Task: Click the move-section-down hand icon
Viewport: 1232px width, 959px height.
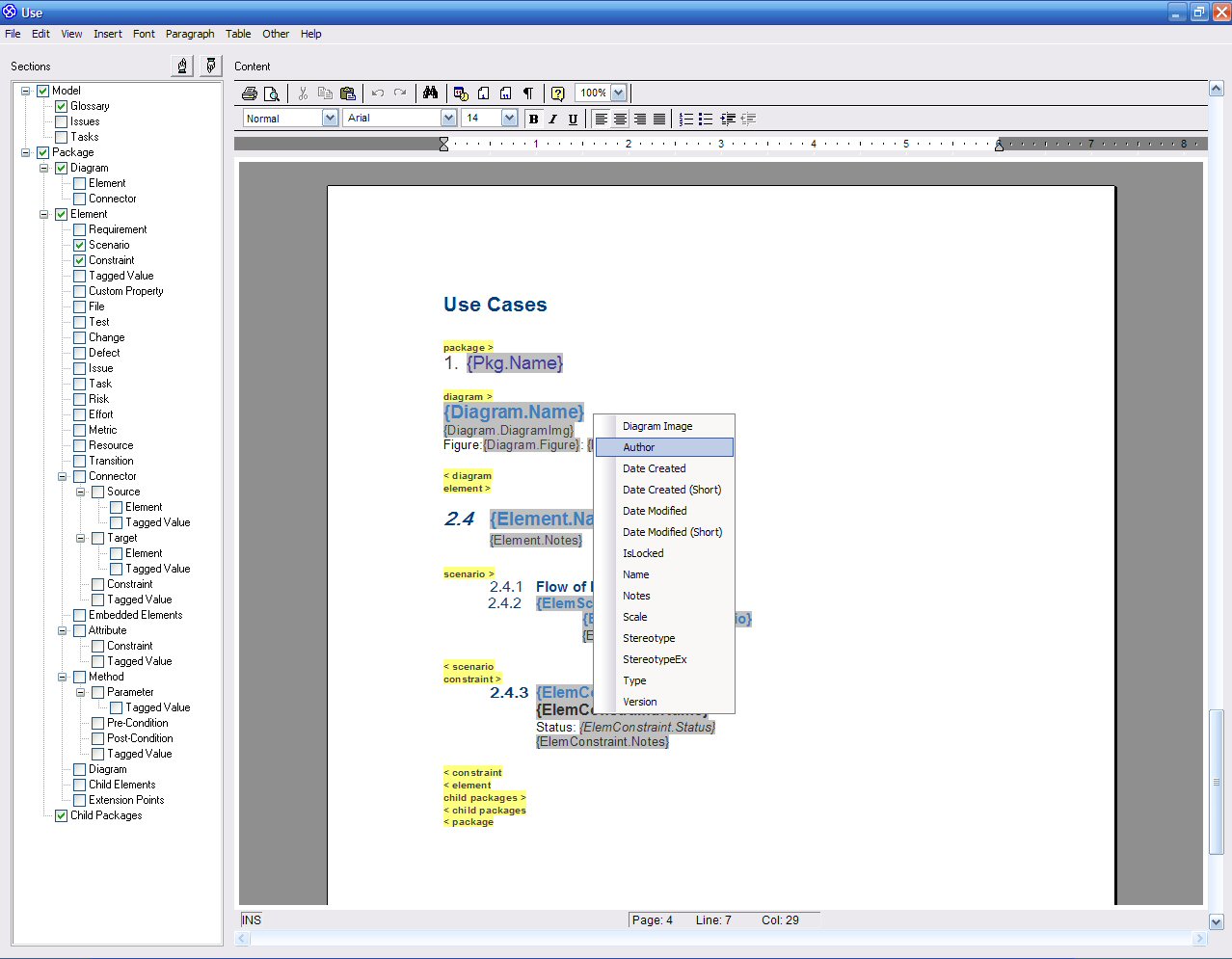Action: [211, 66]
